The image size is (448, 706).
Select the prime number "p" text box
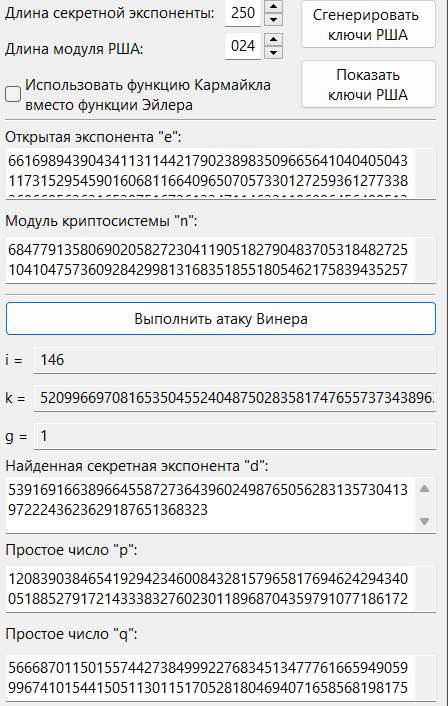221,589
